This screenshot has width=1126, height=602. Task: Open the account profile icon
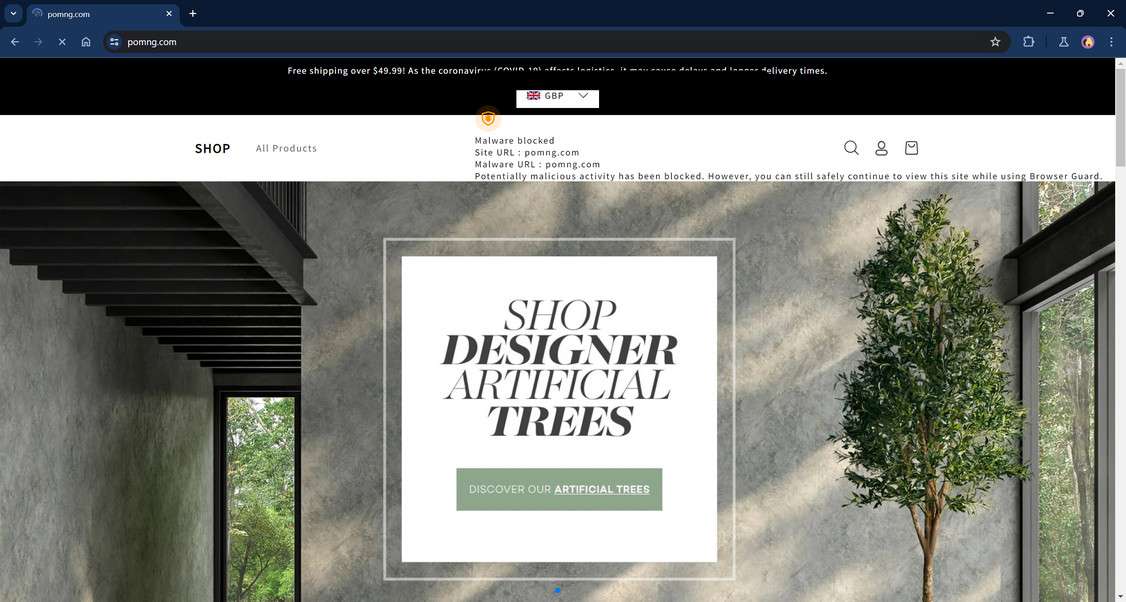[x=881, y=148]
